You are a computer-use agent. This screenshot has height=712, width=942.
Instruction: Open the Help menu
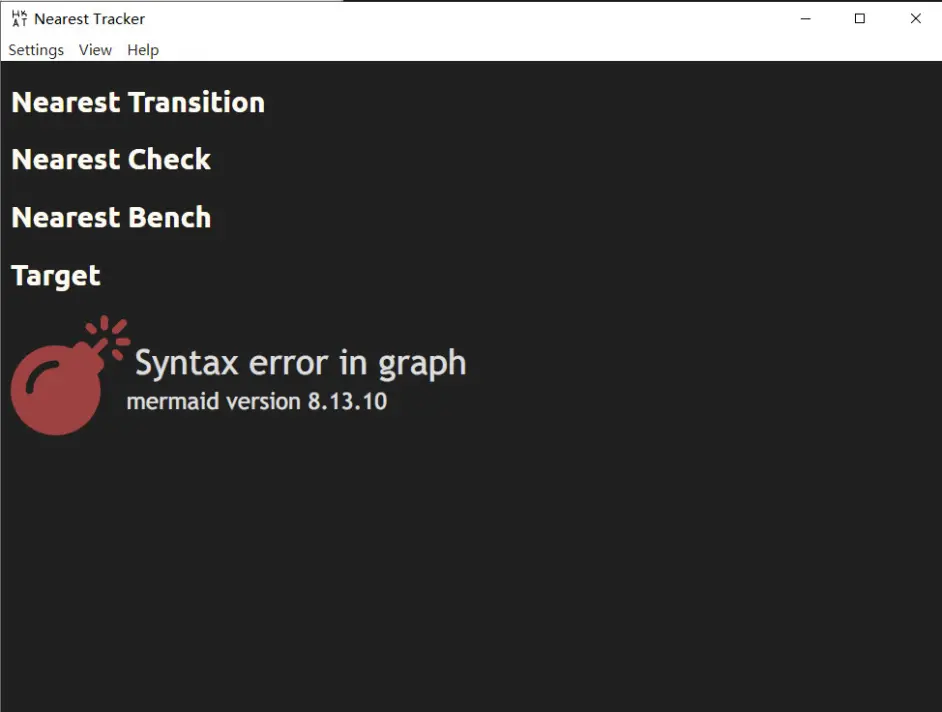tap(143, 50)
